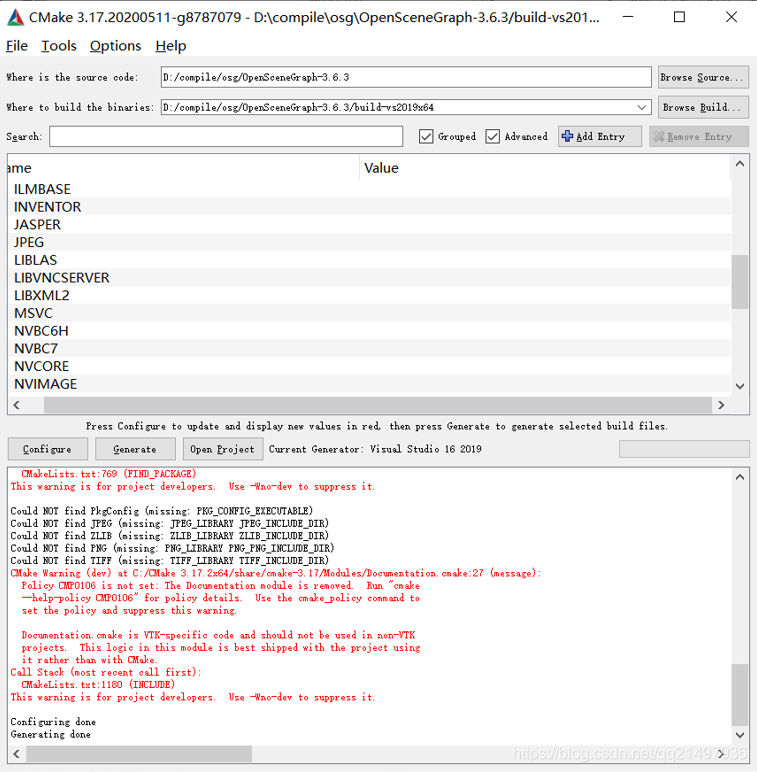The image size is (757, 772).
Task: Click the CMake logo icon in title bar
Action: coord(15,17)
